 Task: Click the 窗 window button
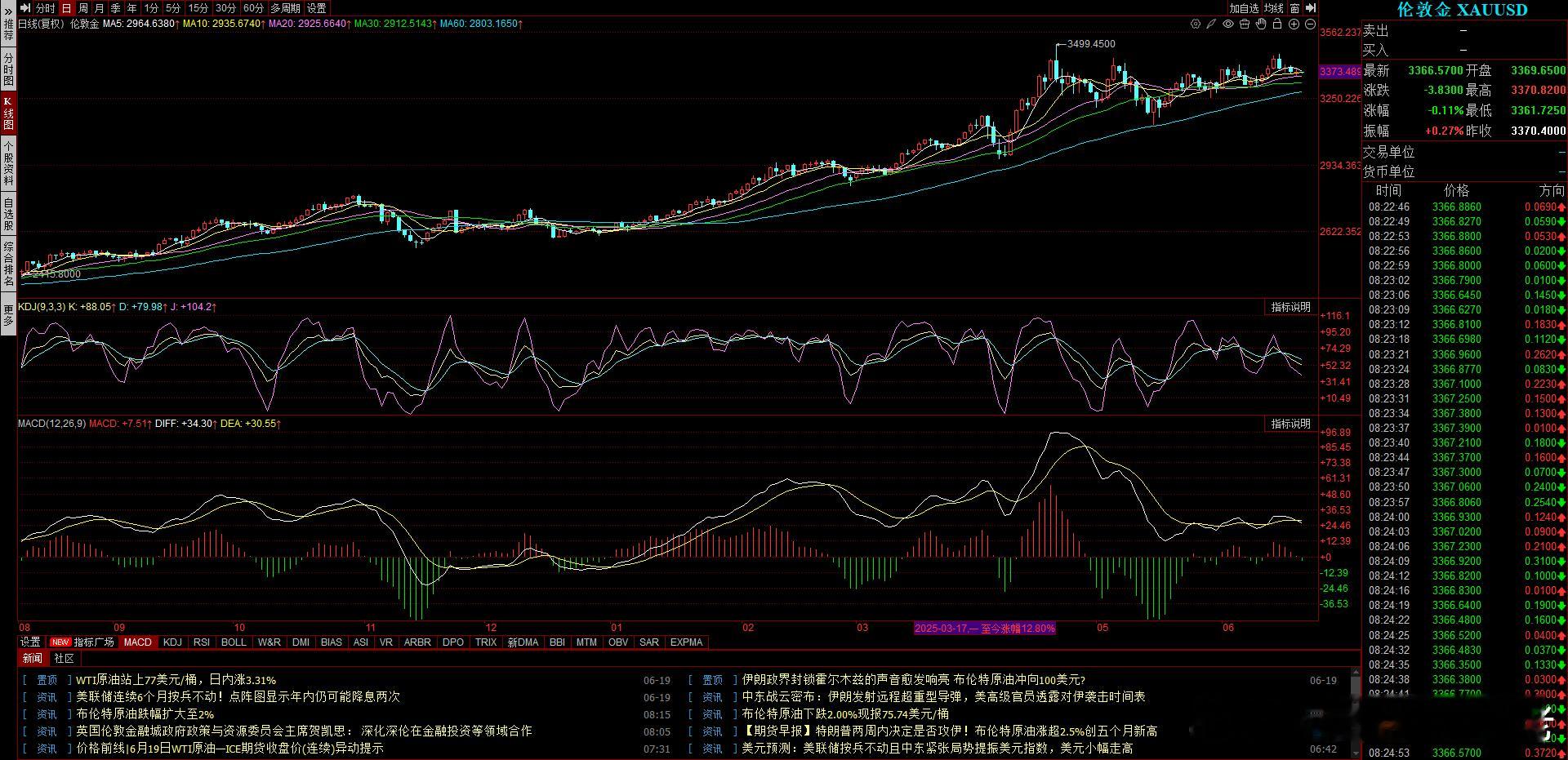point(1295,8)
